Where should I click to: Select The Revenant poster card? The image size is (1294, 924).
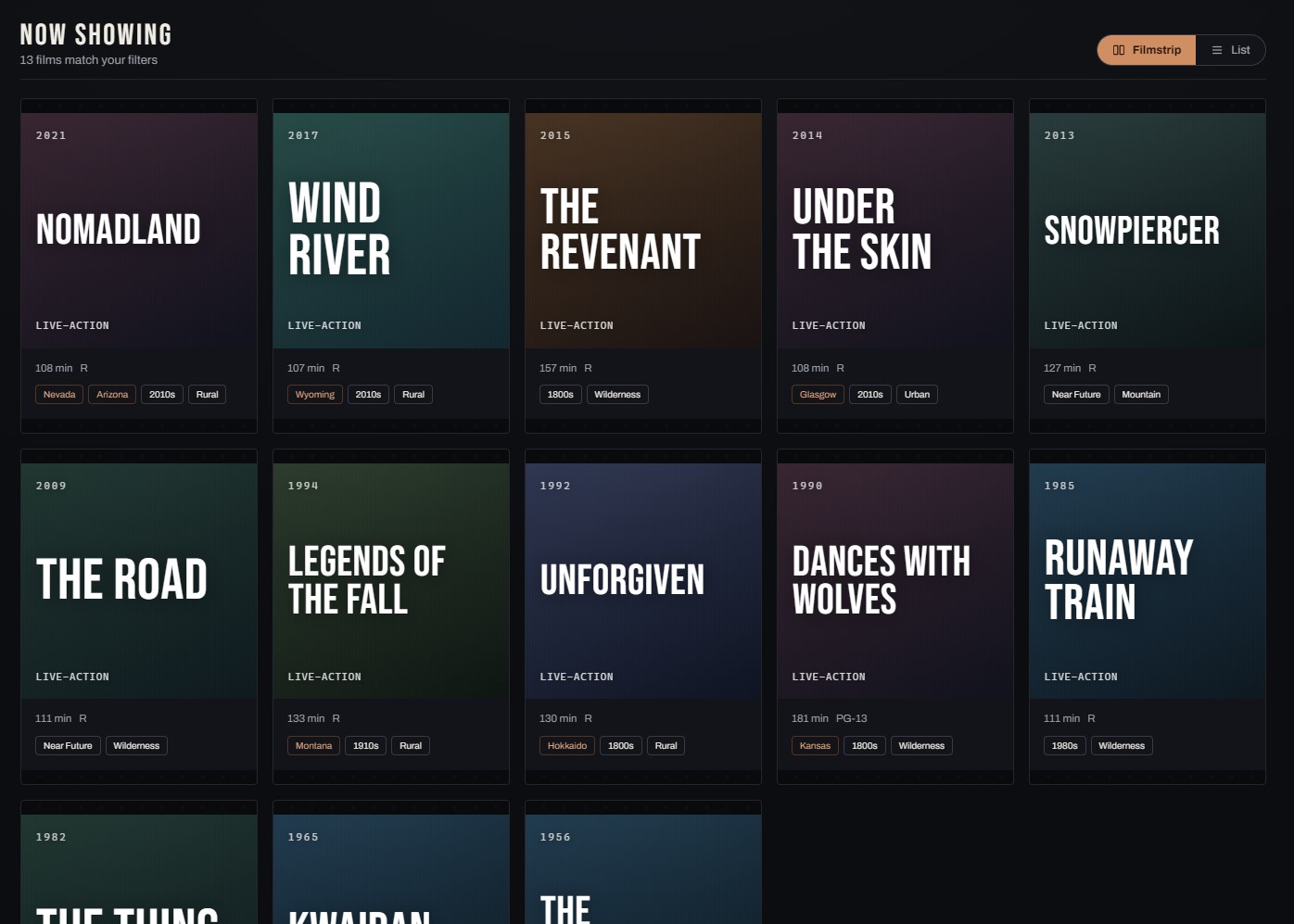[643, 231]
